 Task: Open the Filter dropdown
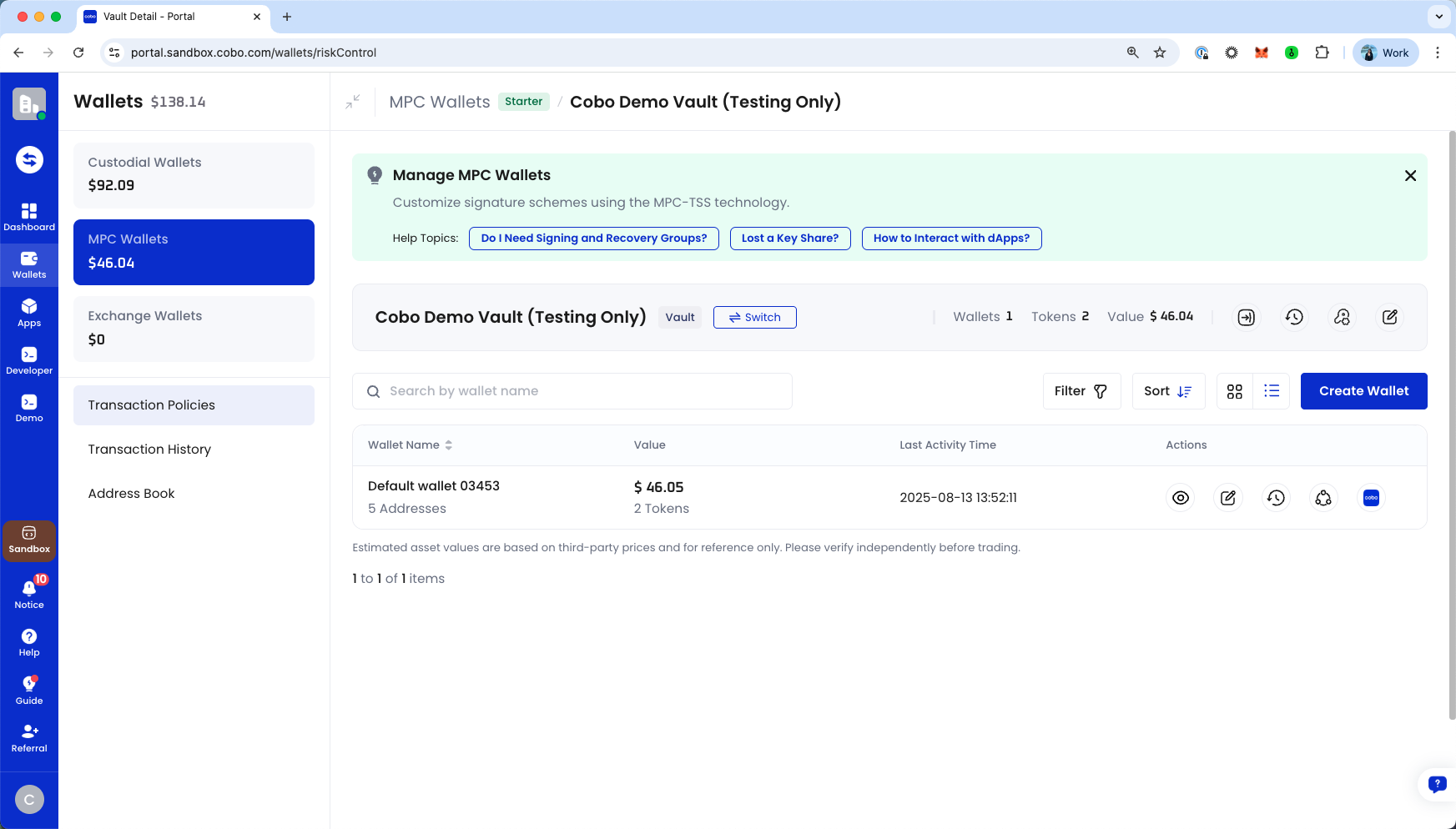[x=1081, y=391]
